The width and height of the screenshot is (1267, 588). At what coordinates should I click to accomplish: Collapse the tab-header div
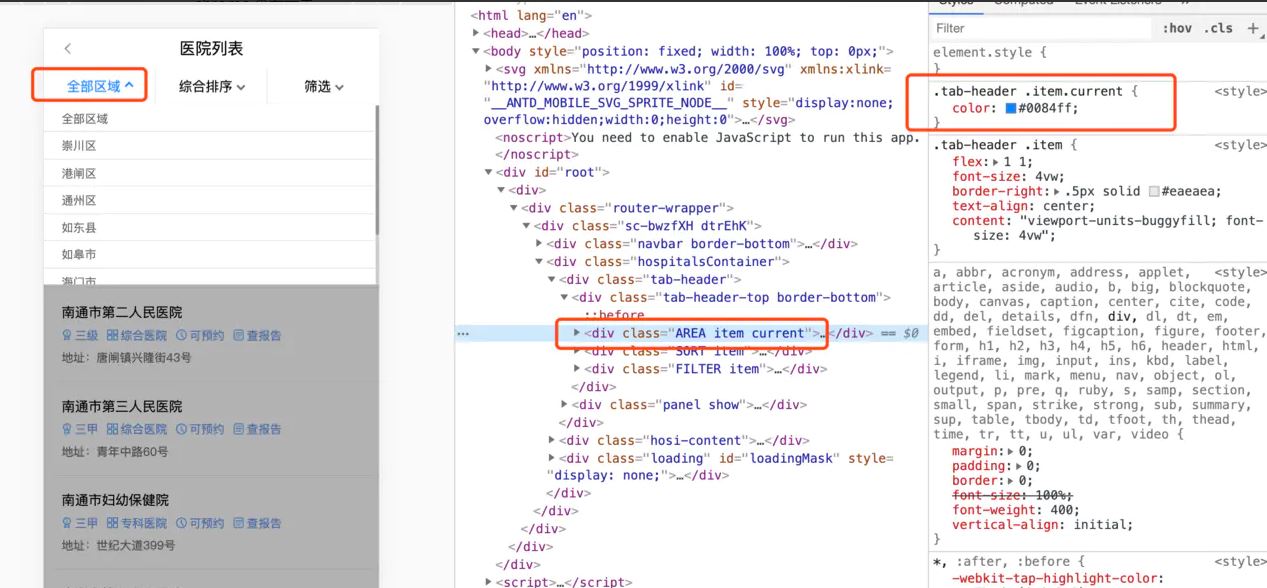point(552,280)
